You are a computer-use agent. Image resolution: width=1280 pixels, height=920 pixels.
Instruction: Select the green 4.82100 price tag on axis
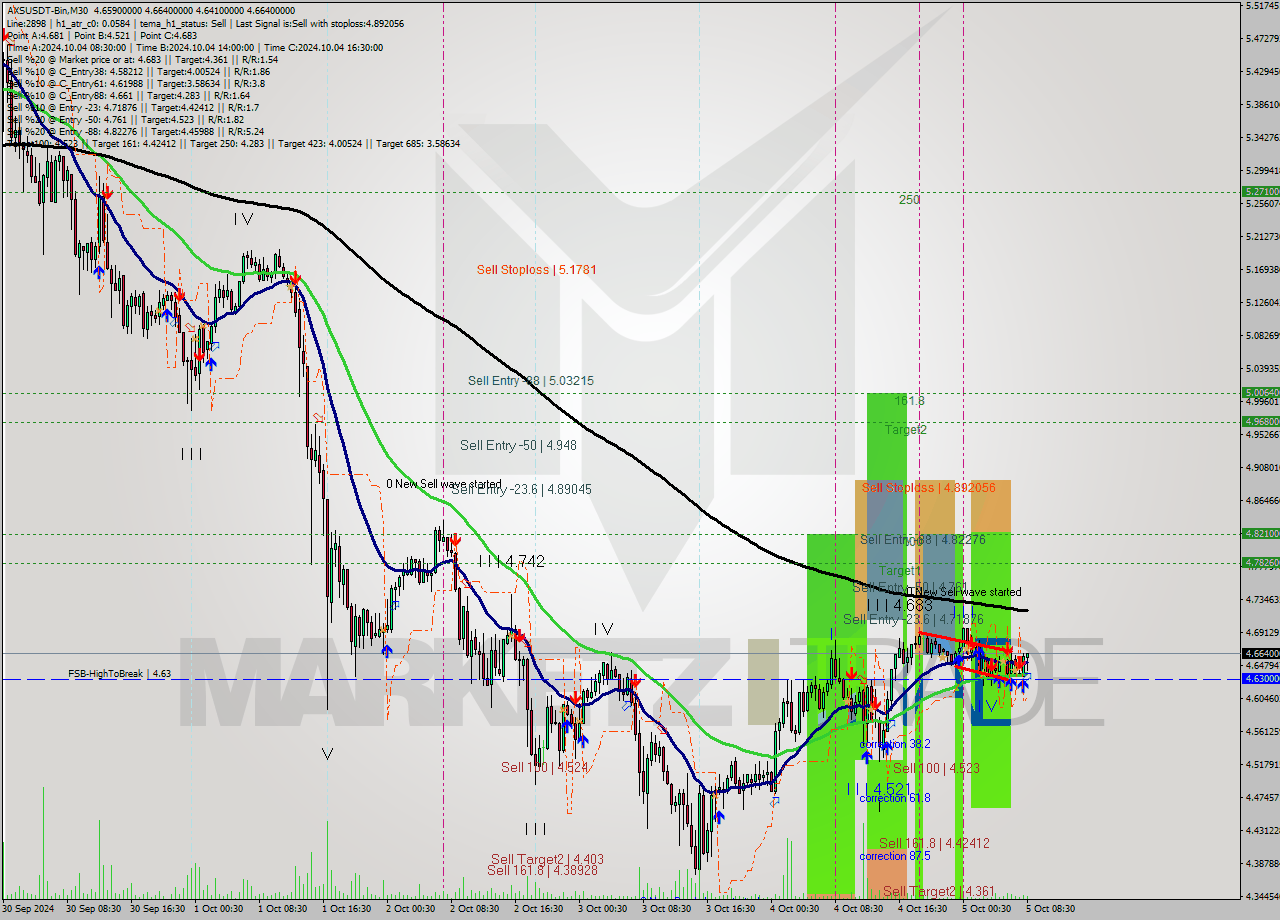(1260, 534)
